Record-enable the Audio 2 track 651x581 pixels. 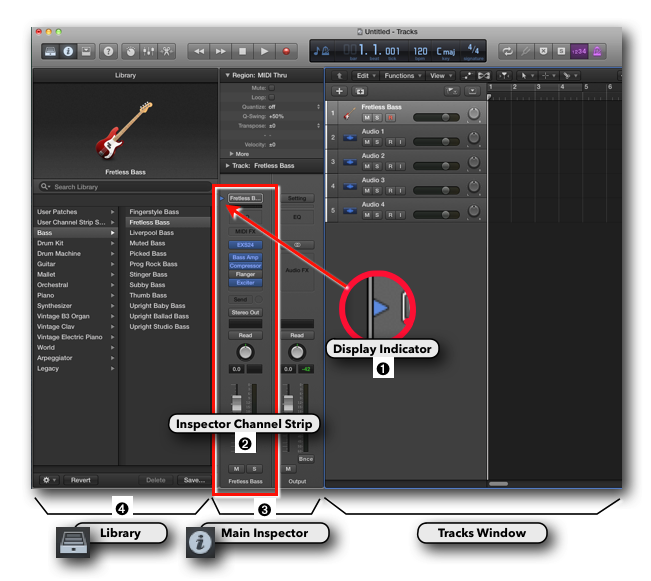click(390, 166)
